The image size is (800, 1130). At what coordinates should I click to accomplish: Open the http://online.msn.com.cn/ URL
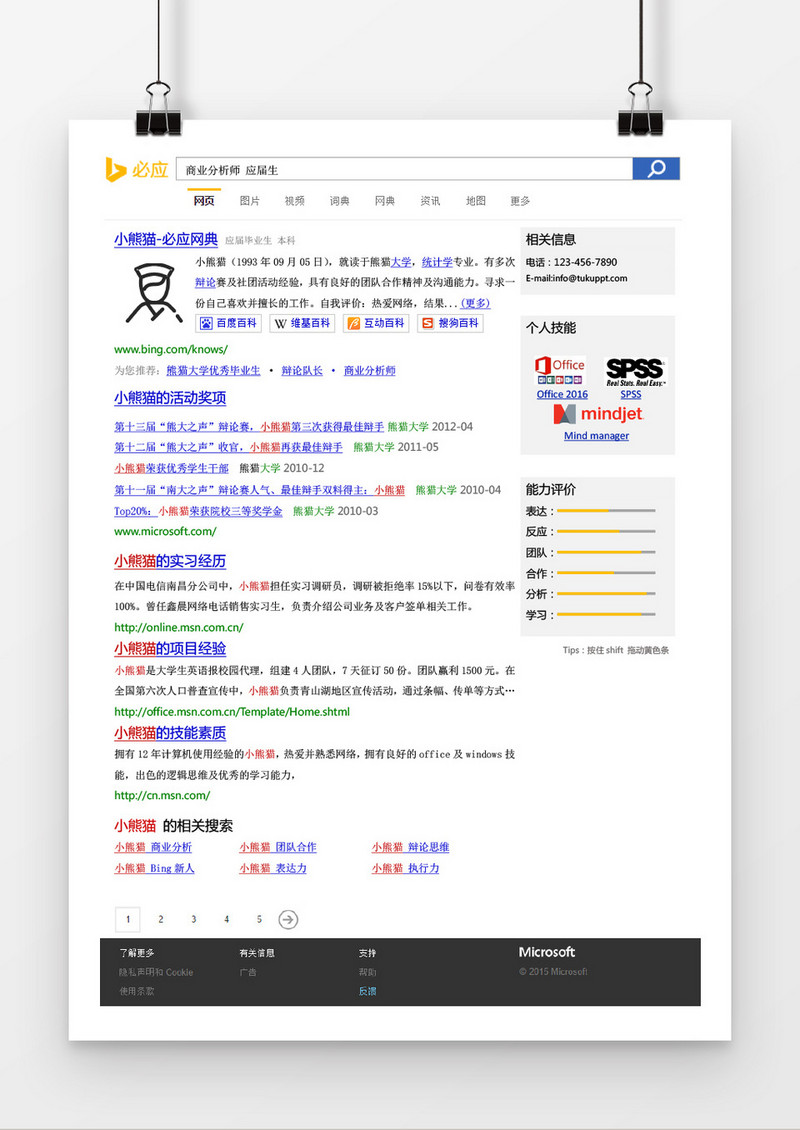click(179, 627)
